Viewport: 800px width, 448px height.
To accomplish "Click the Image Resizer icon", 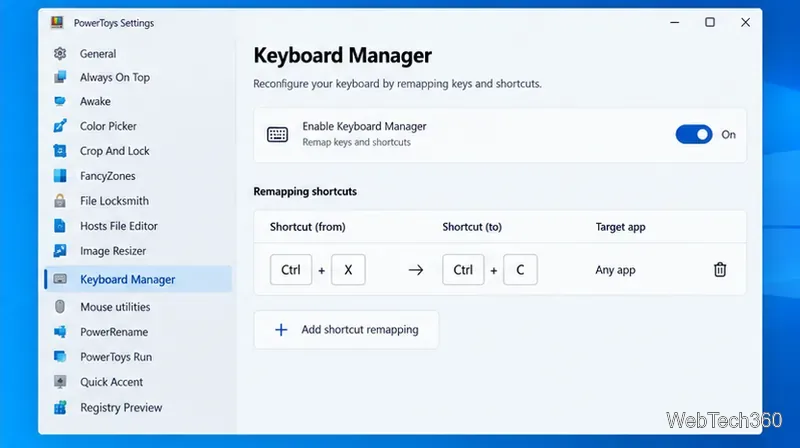I will pos(60,251).
